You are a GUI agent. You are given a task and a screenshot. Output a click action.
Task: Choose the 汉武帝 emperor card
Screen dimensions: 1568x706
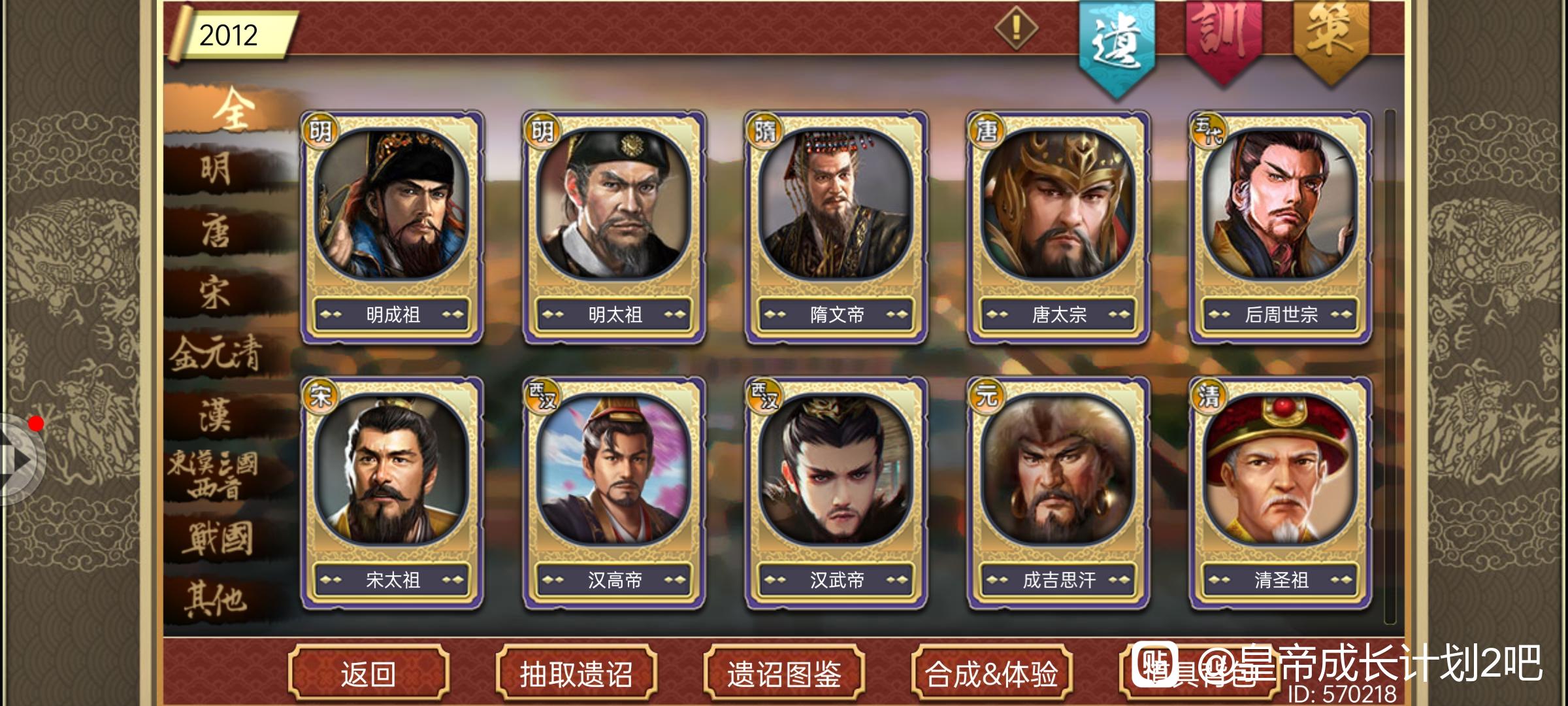click(836, 493)
